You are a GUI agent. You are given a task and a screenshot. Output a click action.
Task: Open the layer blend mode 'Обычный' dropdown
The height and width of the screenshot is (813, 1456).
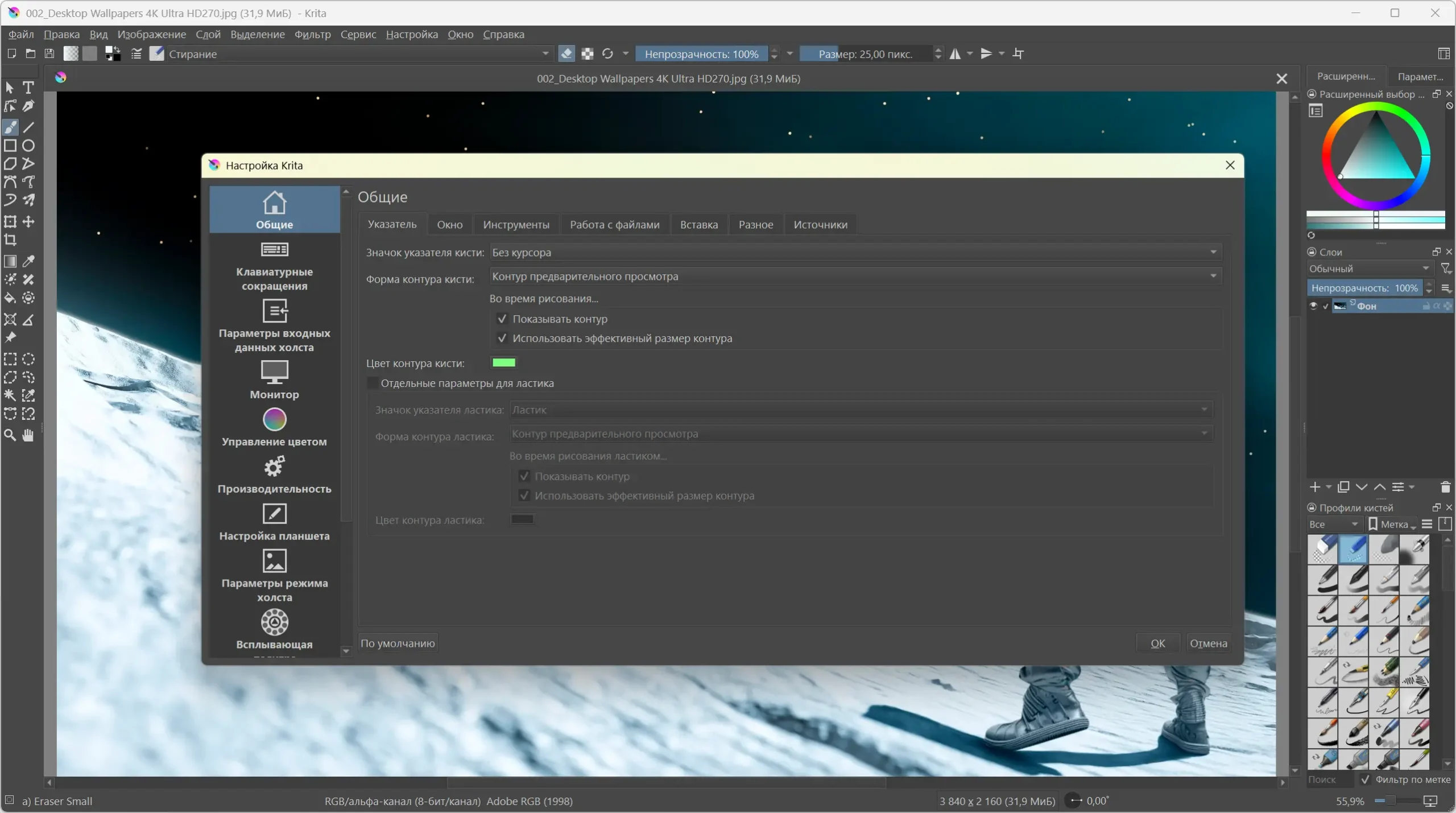coord(1368,269)
